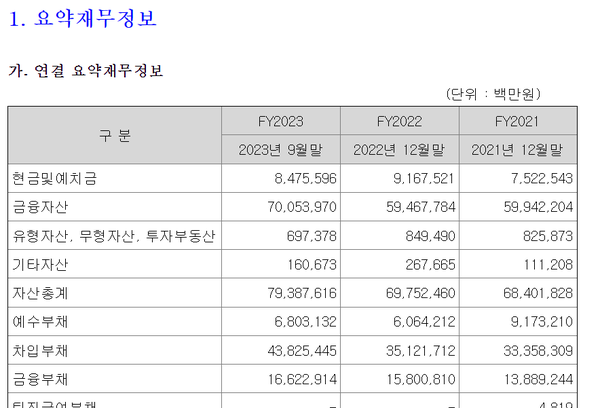Click the '(단위 : 백만원)' unit note

coord(492,94)
